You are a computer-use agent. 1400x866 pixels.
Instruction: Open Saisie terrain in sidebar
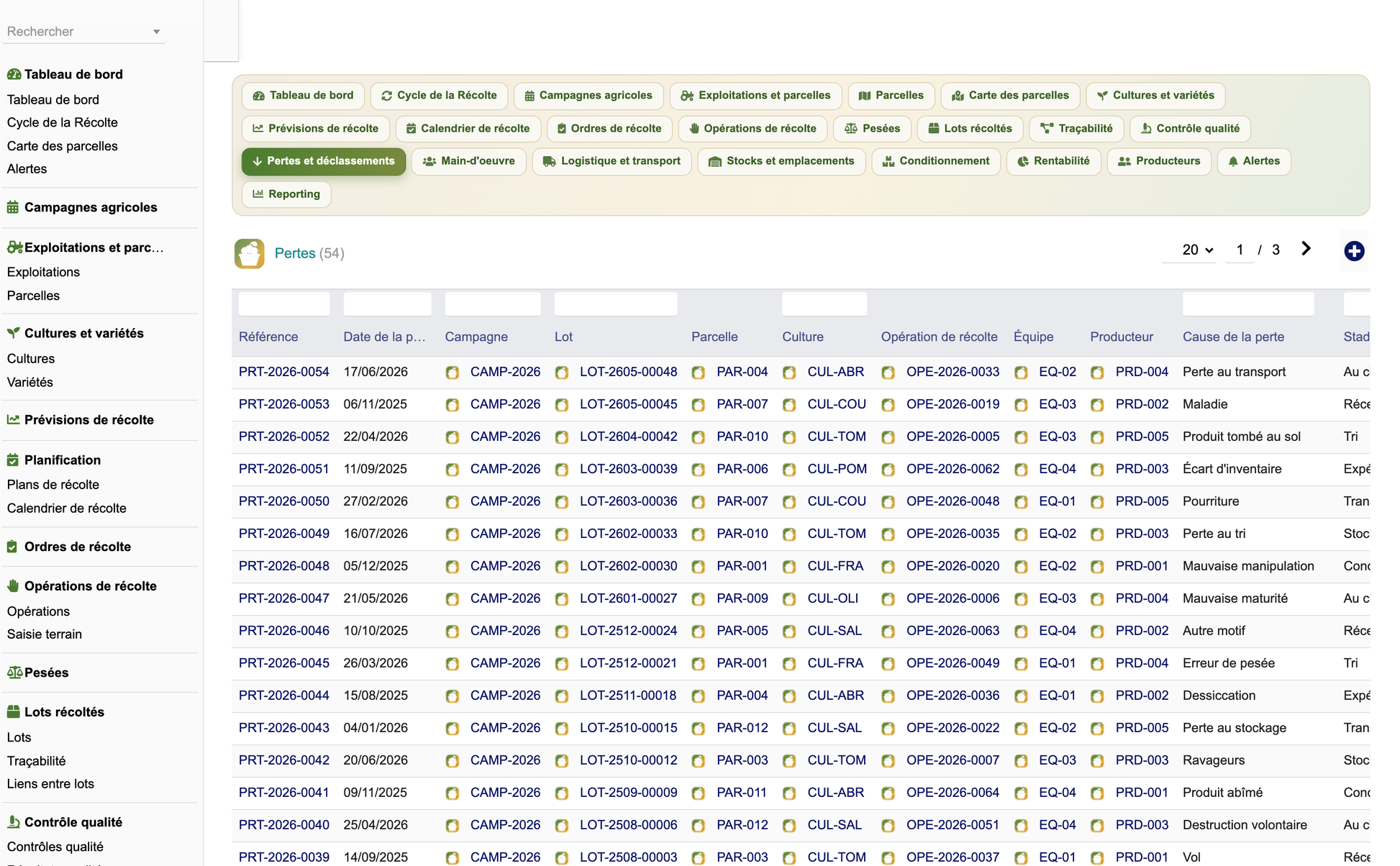45,634
